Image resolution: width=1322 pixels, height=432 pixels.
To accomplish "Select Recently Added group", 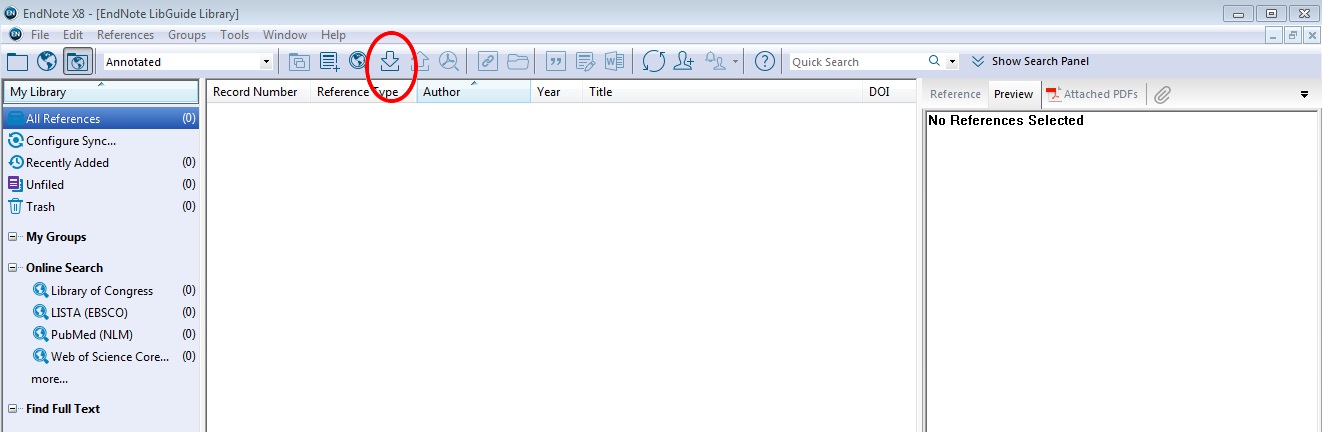I will tap(101, 163).
